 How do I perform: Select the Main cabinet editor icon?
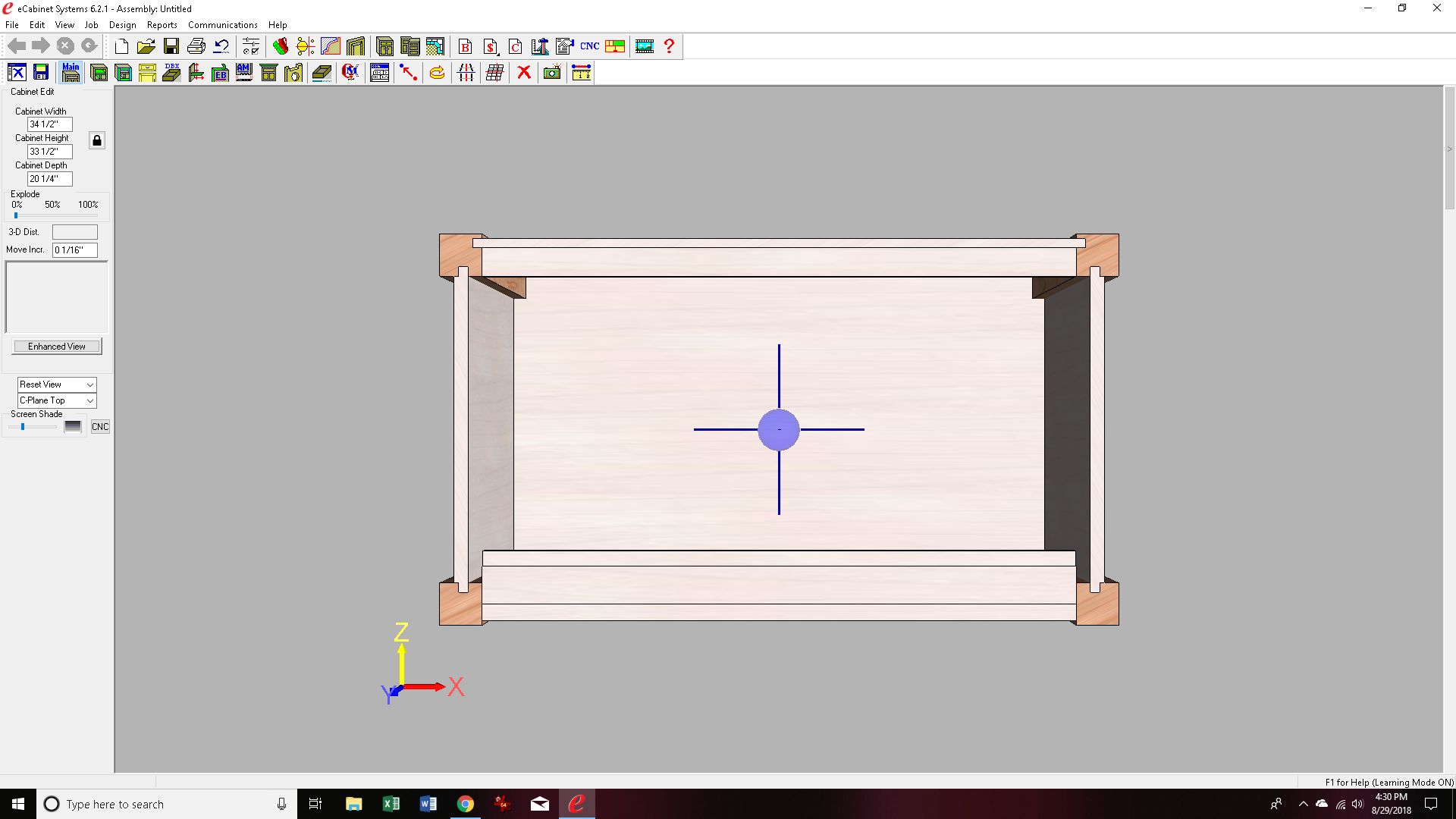pos(71,73)
